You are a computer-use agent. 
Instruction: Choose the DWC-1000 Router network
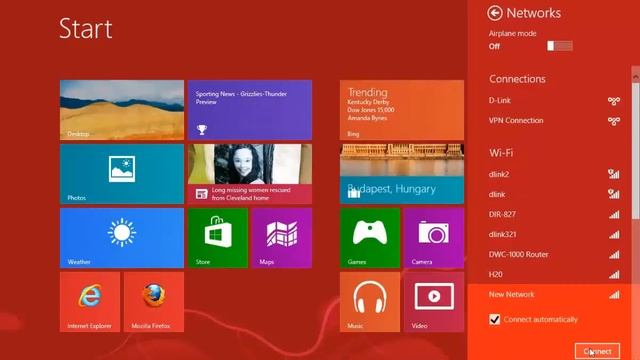coord(554,254)
